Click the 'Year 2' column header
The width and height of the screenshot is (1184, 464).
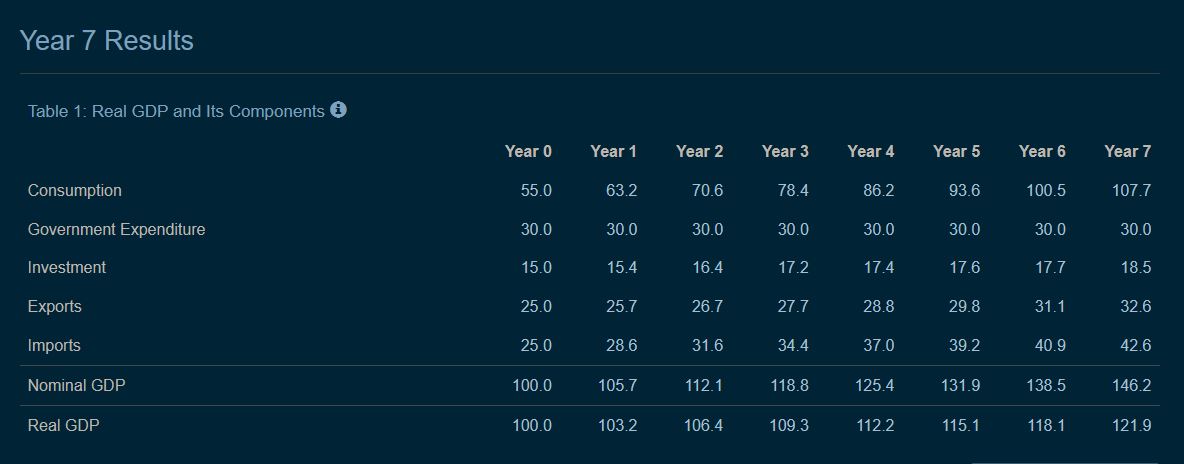700,151
